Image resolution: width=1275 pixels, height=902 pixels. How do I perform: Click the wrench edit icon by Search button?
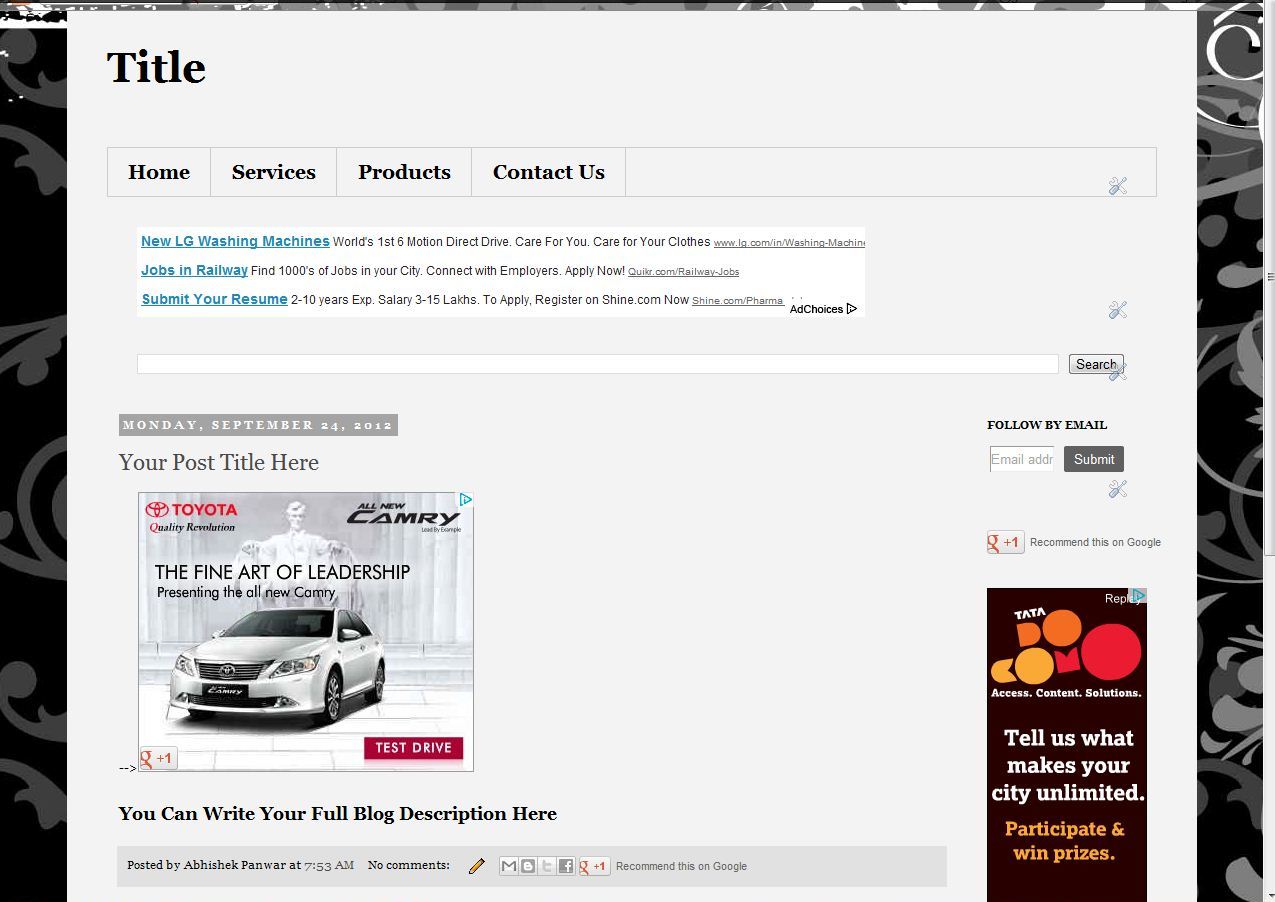(x=1118, y=372)
